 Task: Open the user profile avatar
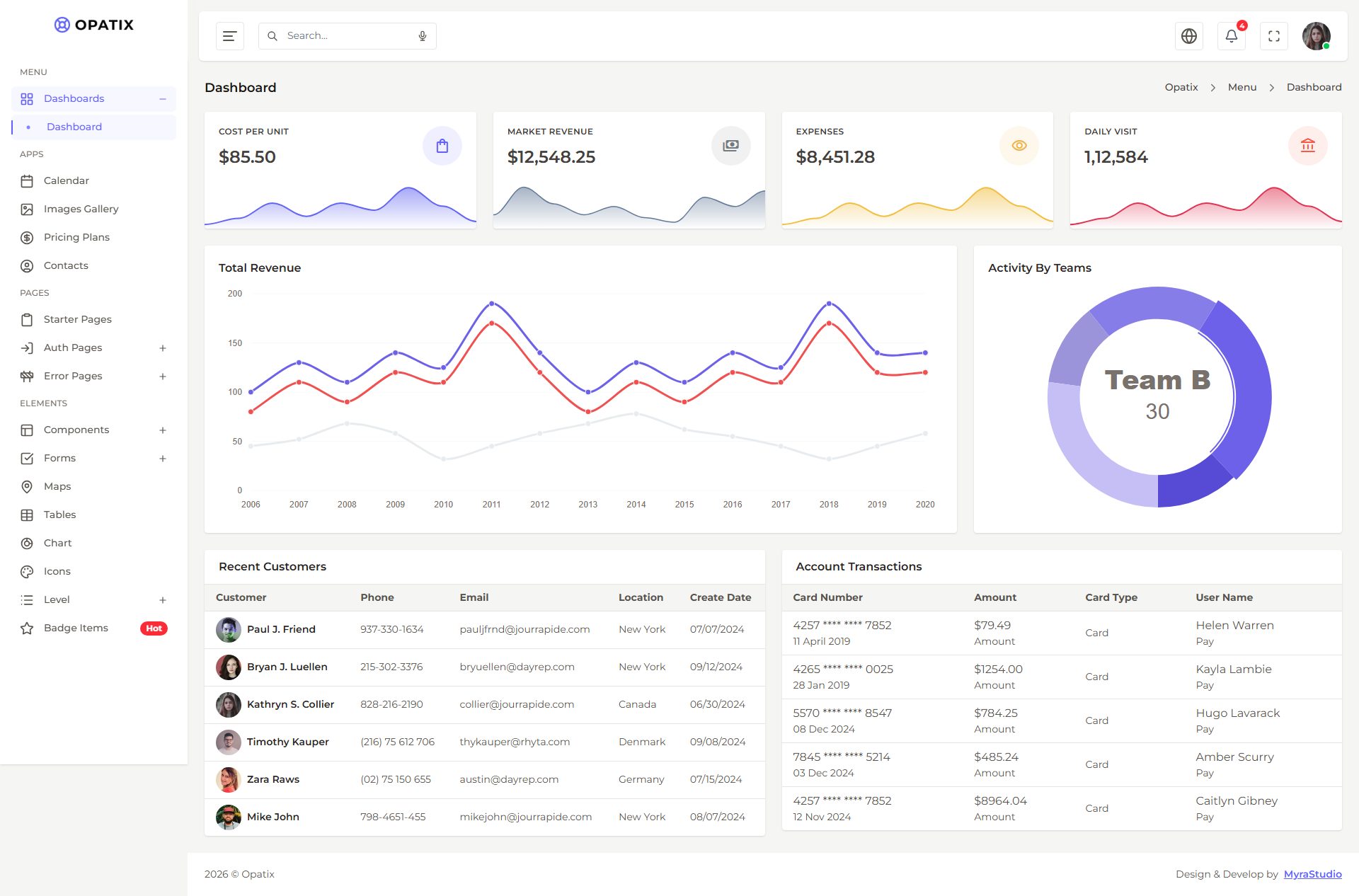(x=1317, y=36)
